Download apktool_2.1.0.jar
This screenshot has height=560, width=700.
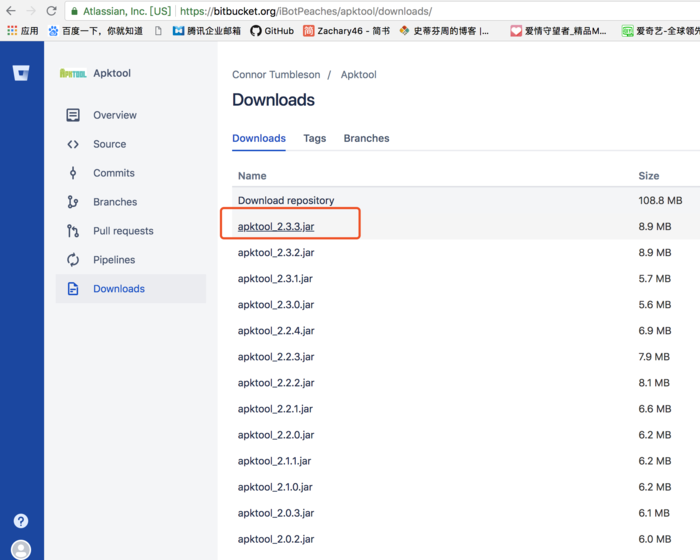pyautogui.click(x=275, y=487)
